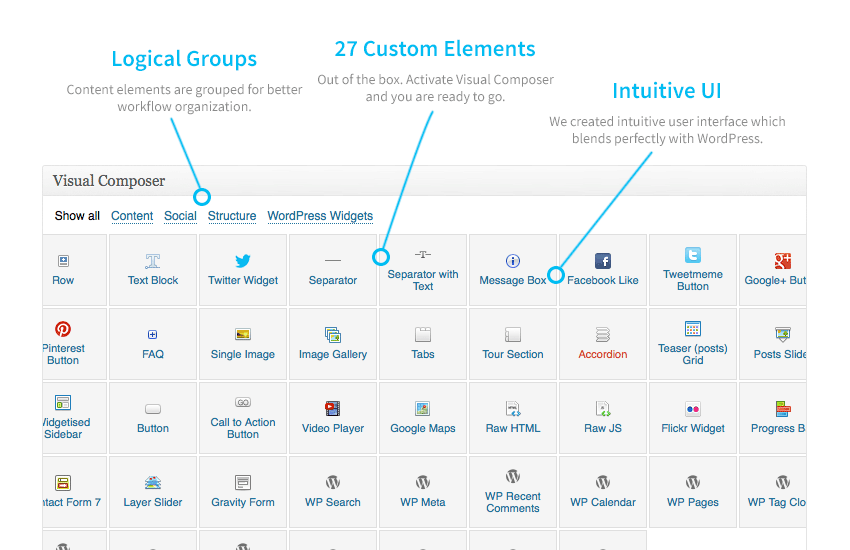
Task: Select the Posts Slider icon
Action: pos(783,334)
